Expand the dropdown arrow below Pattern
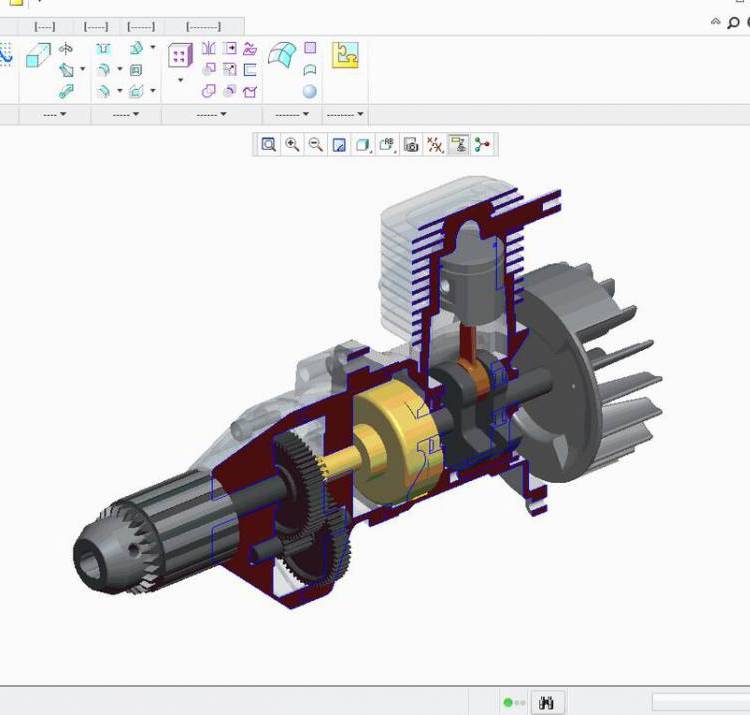The image size is (750, 715). coord(180,80)
